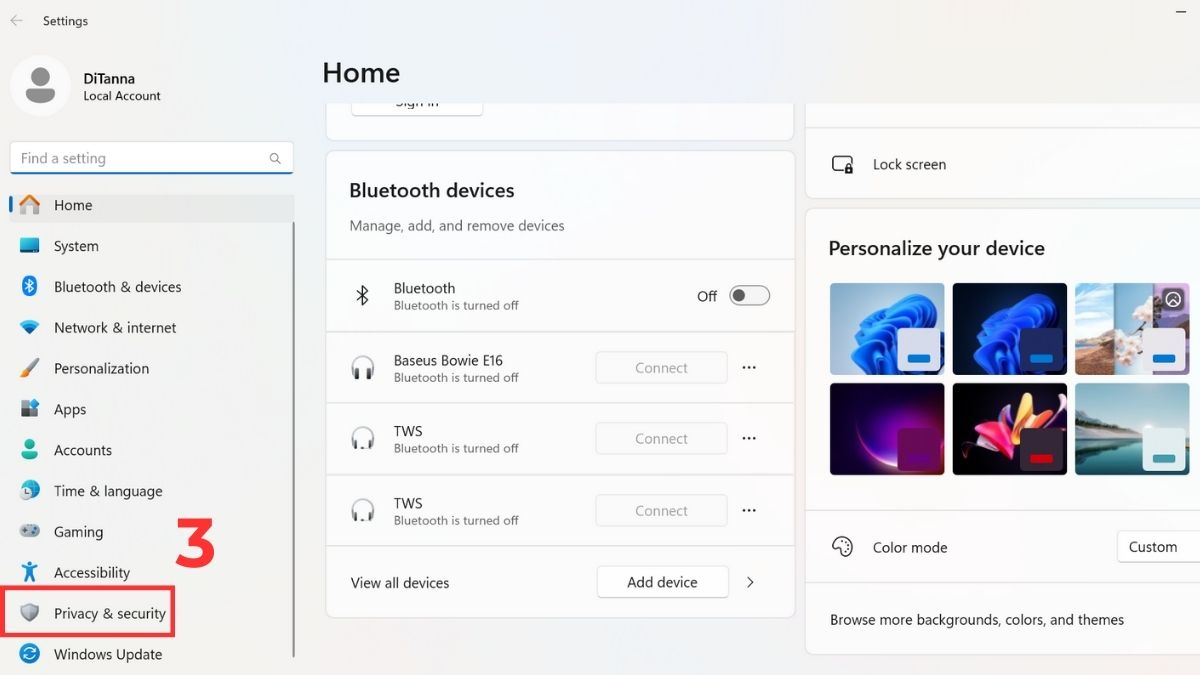Open Accessibility settings
1200x675 pixels.
pos(151,573)
